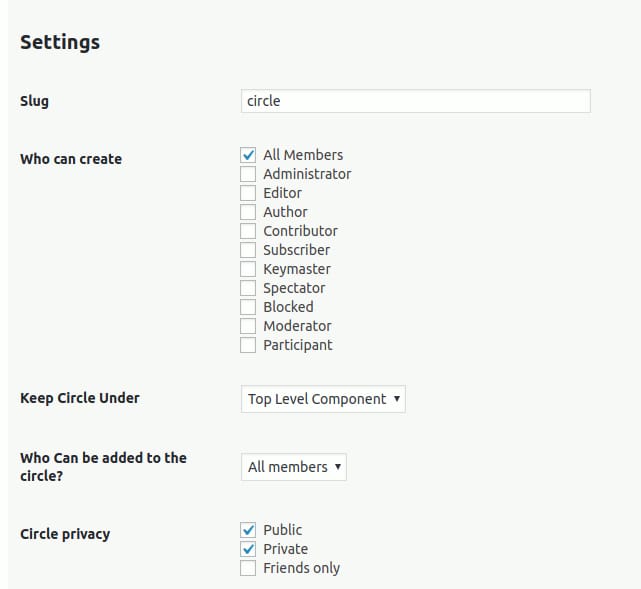Check the Participant checkbox
641x589 pixels.
pyautogui.click(x=249, y=345)
